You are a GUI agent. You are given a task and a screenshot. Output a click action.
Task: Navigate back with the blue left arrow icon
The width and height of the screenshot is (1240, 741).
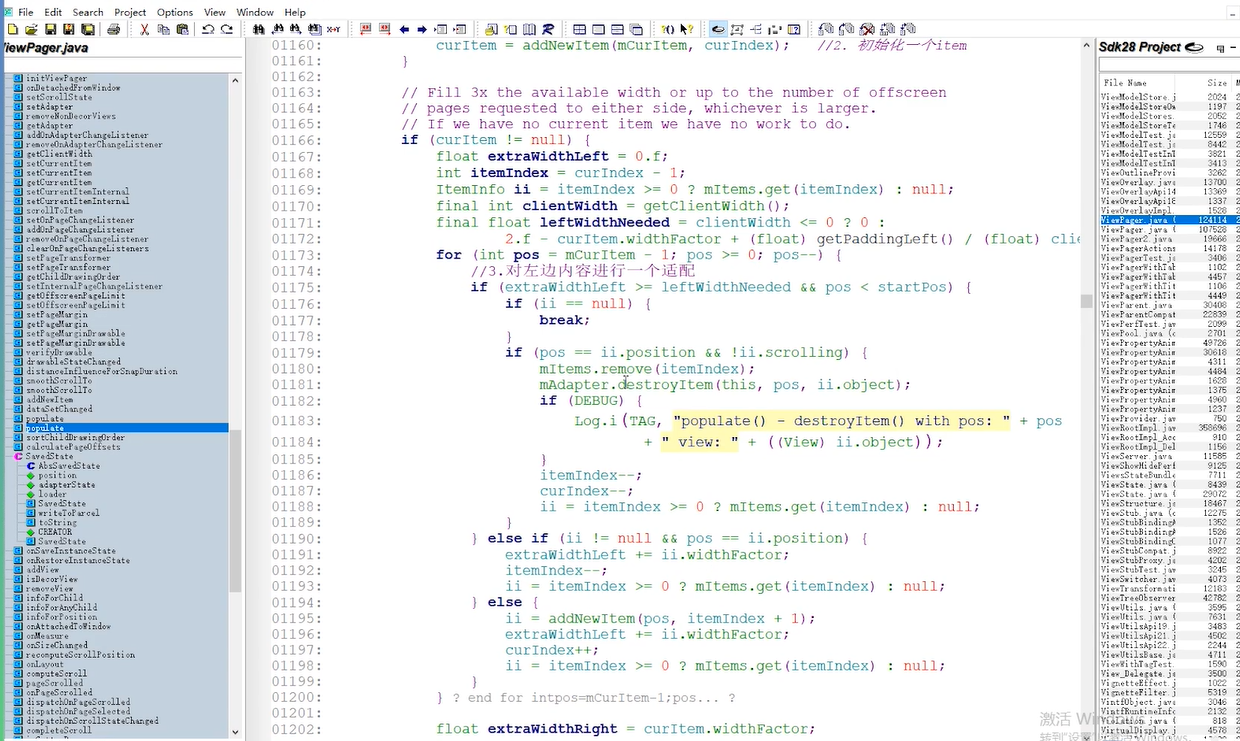(x=403, y=30)
